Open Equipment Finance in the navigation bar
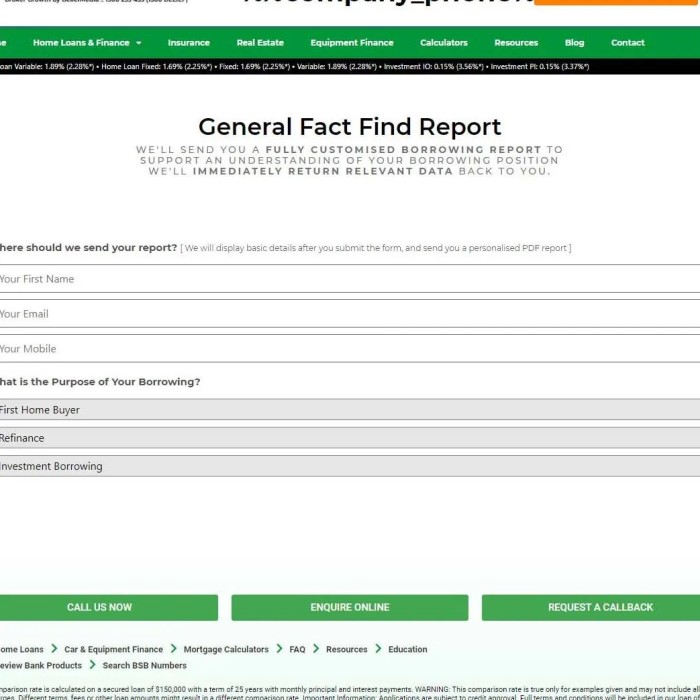This screenshot has width=700, height=700. pyautogui.click(x=351, y=43)
